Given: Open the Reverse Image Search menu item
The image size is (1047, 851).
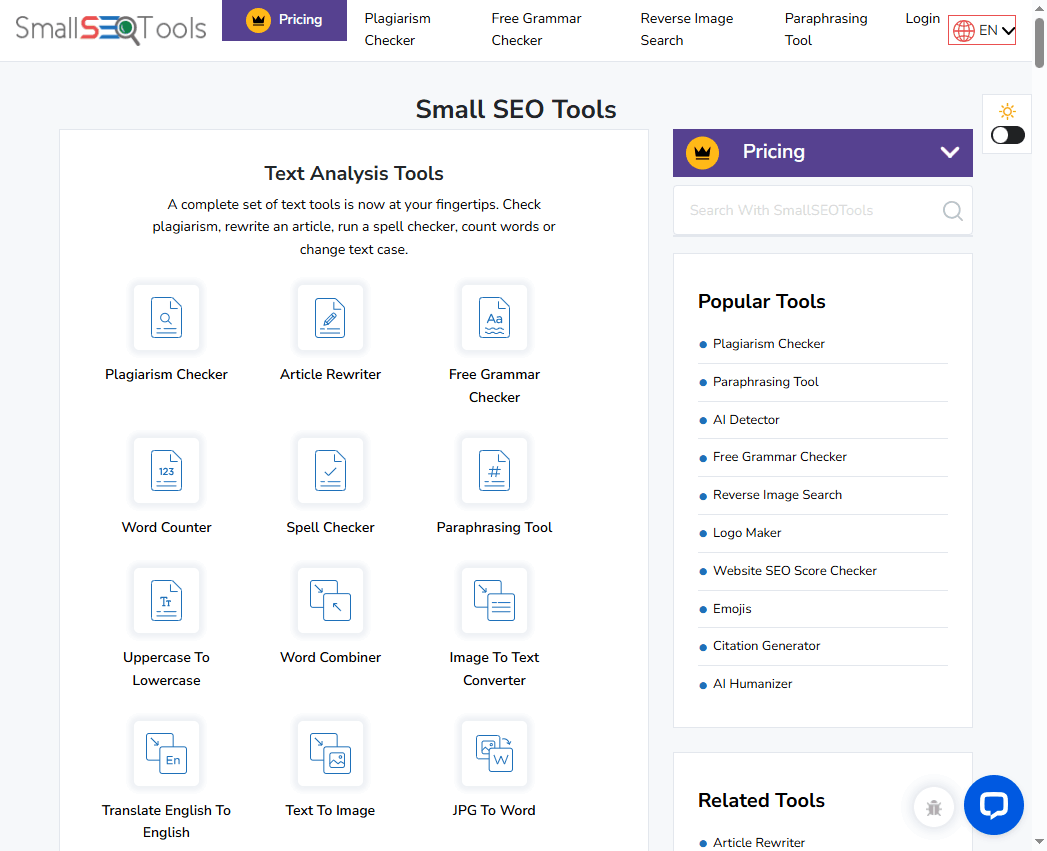Looking at the screenshot, I should point(686,29).
